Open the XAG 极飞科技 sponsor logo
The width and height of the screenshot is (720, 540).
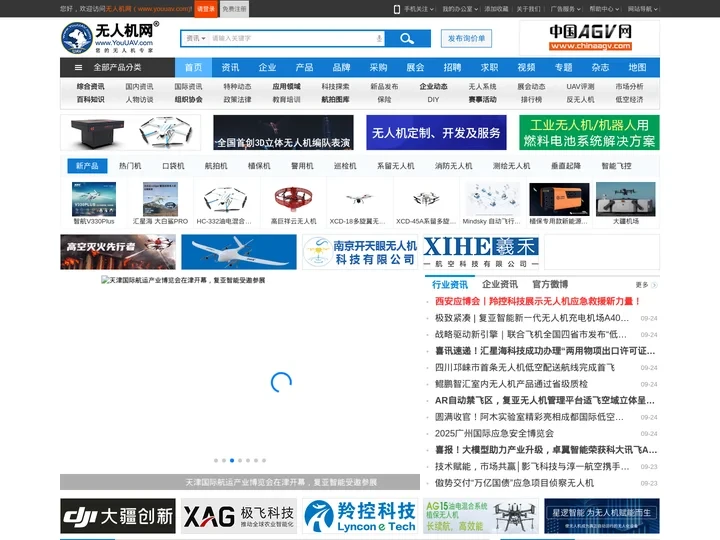point(239,516)
